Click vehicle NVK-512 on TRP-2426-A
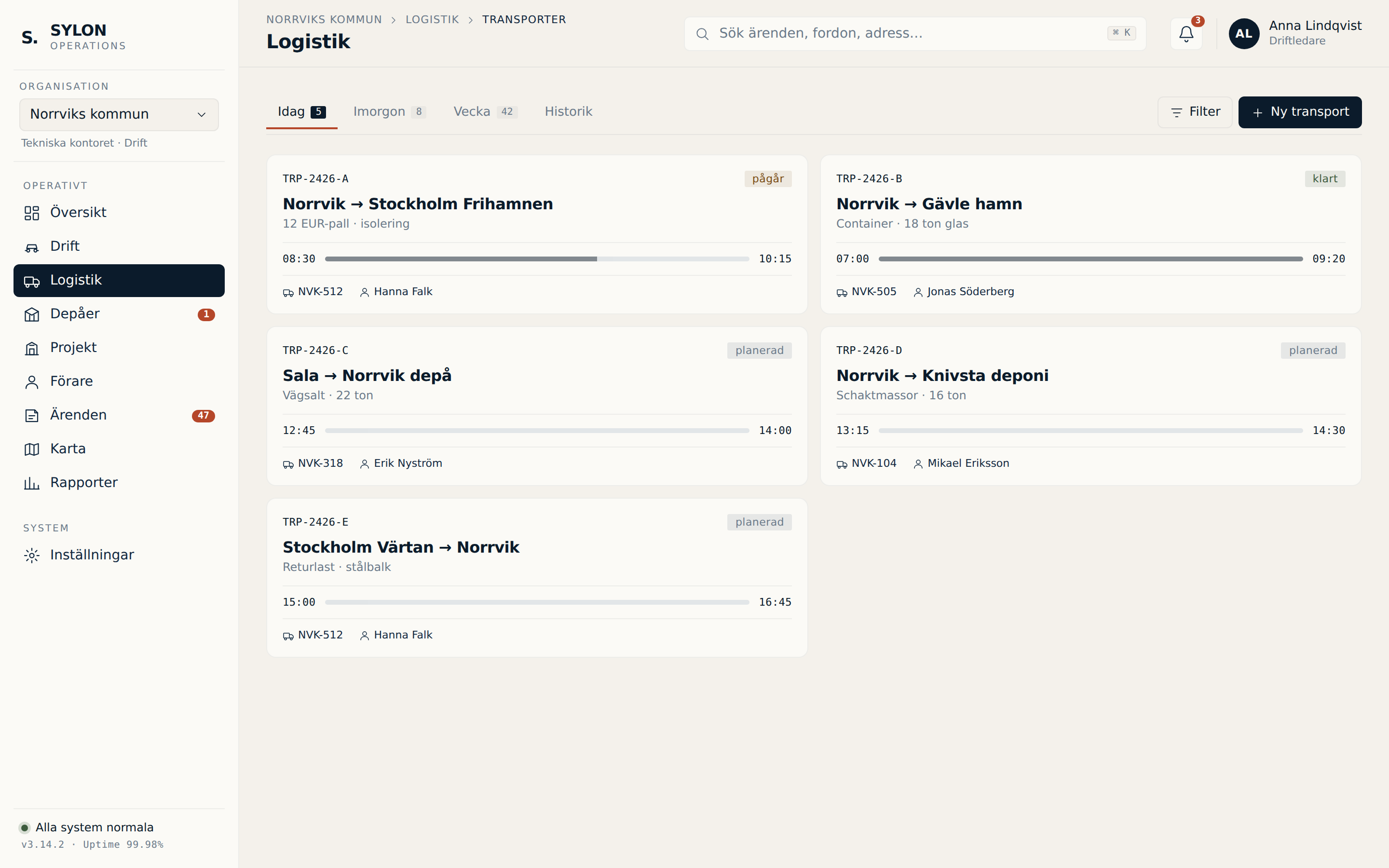 tap(312, 292)
